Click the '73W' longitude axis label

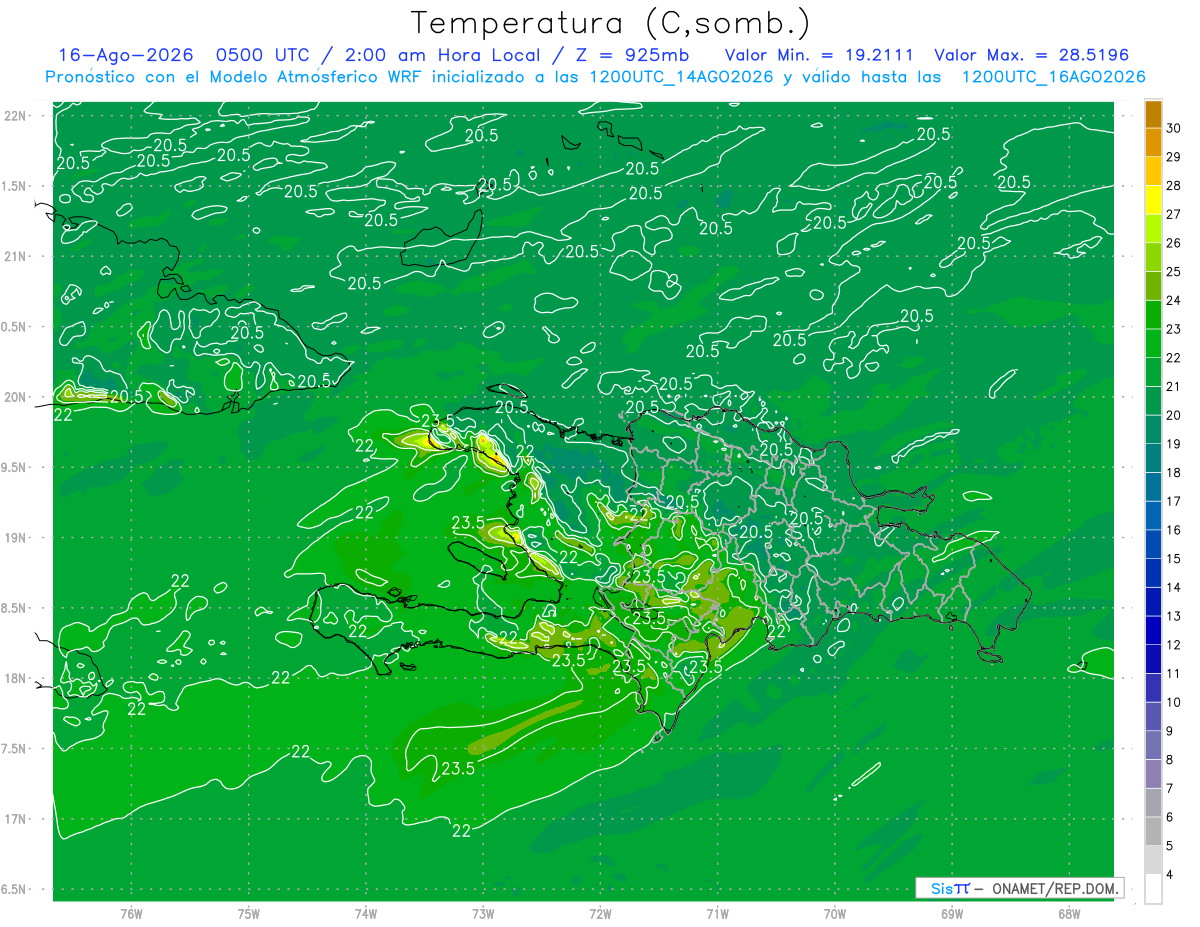[x=483, y=914]
